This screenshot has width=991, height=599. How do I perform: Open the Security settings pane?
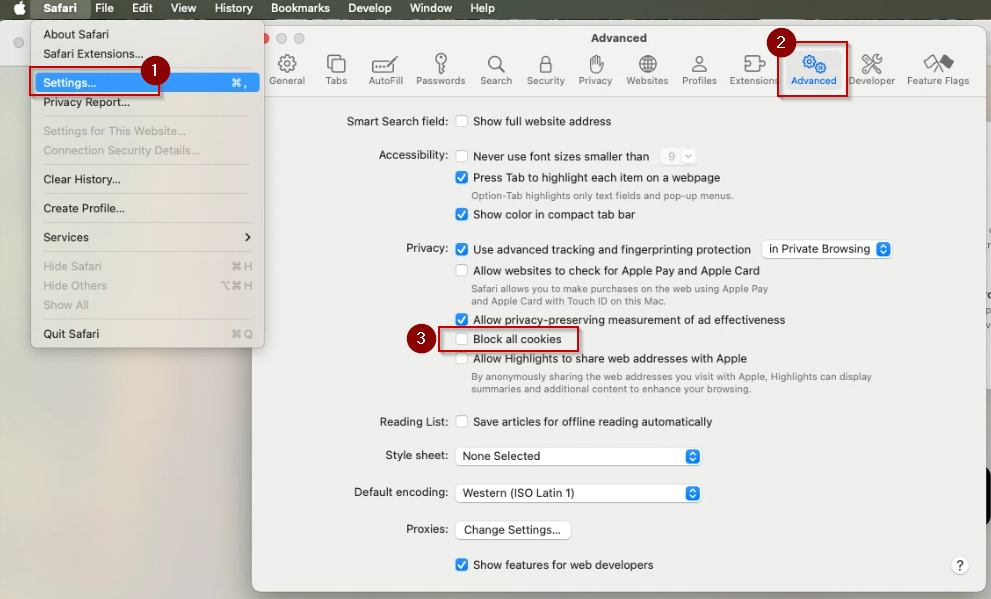coord(545,67)
